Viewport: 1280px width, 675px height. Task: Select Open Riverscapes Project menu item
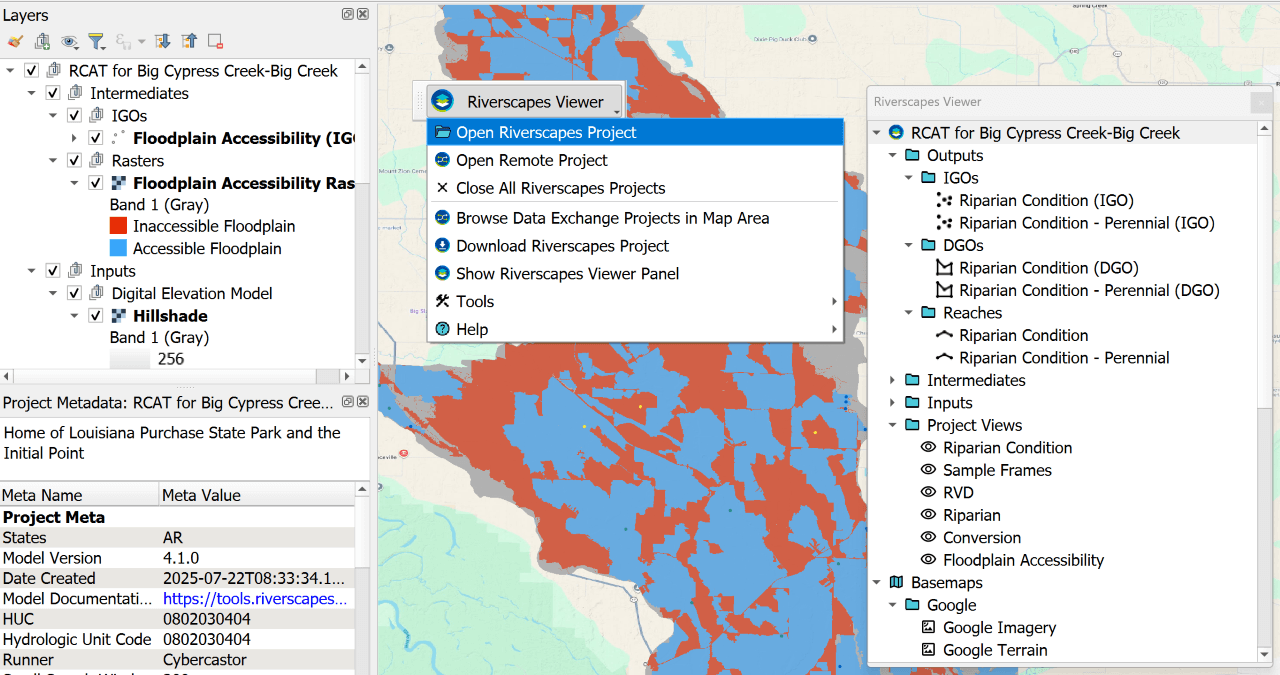click(x=546, y=132)
